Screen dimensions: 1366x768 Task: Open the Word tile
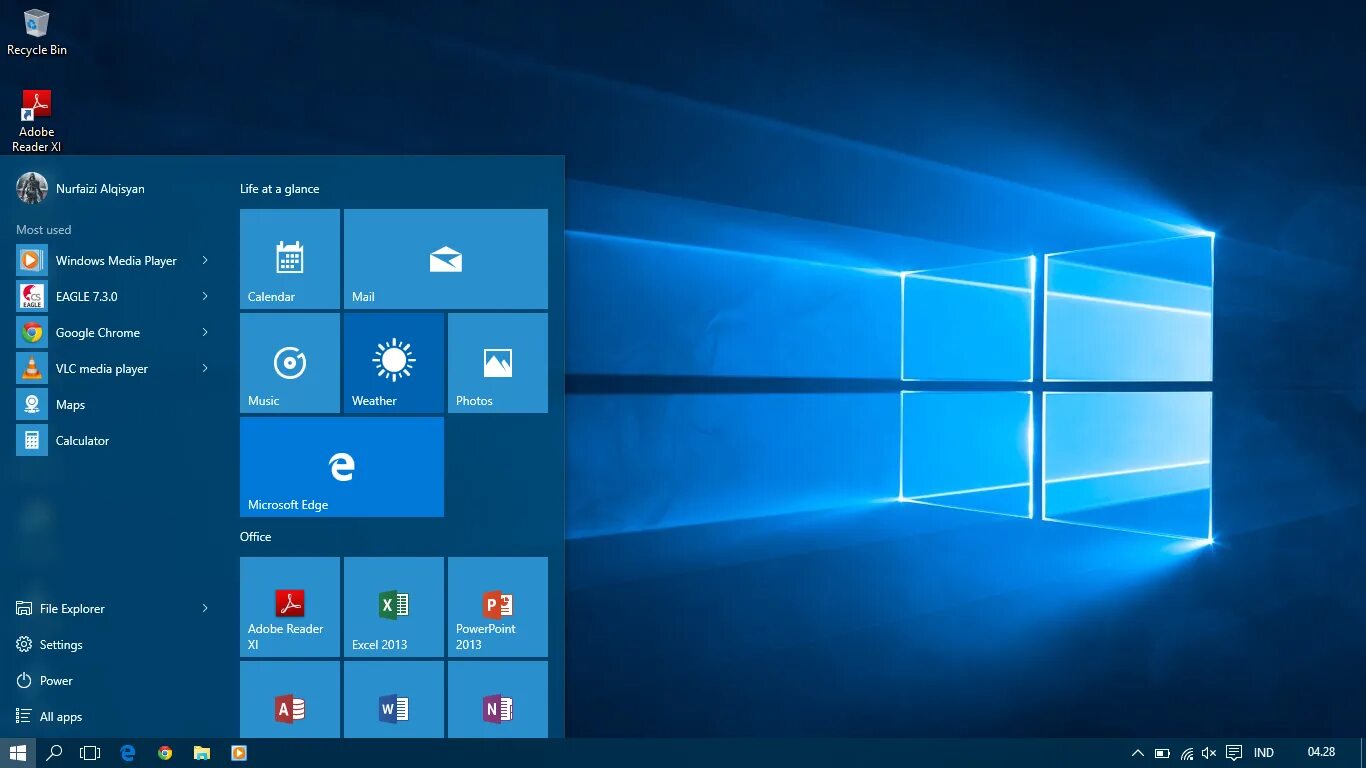tap(394, 700)
